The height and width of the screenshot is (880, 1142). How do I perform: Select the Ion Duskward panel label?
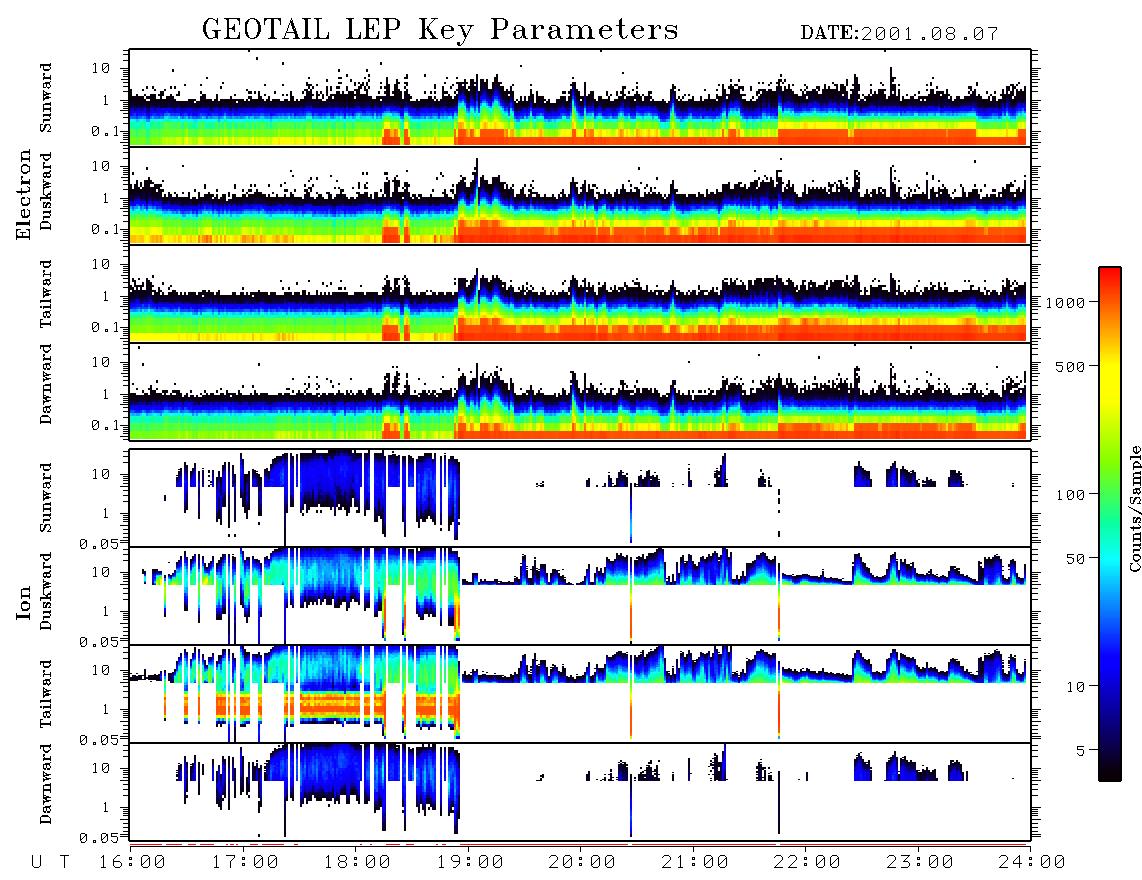[x=46, y=591]
